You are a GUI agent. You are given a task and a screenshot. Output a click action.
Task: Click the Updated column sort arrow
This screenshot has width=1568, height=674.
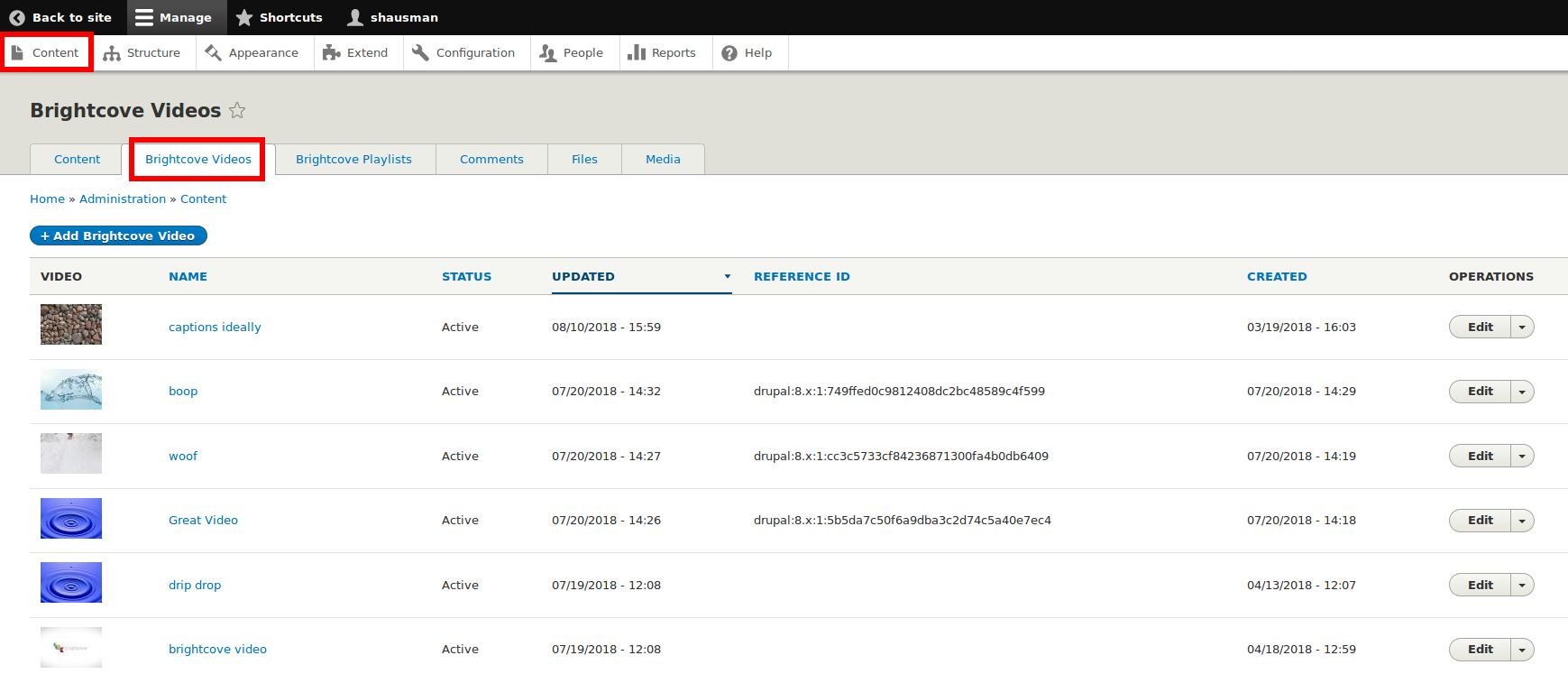[727, 276]
